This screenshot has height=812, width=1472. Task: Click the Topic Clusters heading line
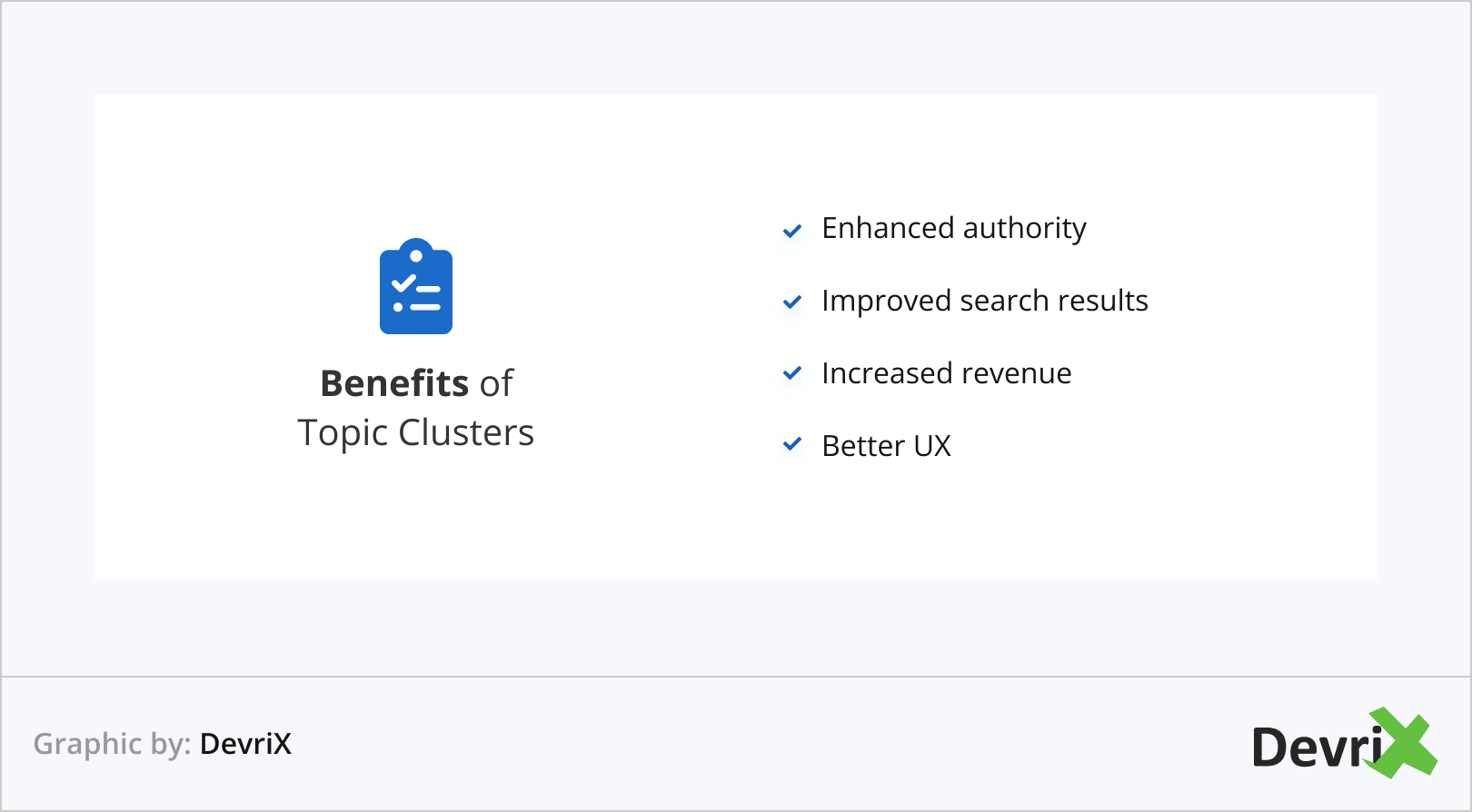tap(416, 433)
